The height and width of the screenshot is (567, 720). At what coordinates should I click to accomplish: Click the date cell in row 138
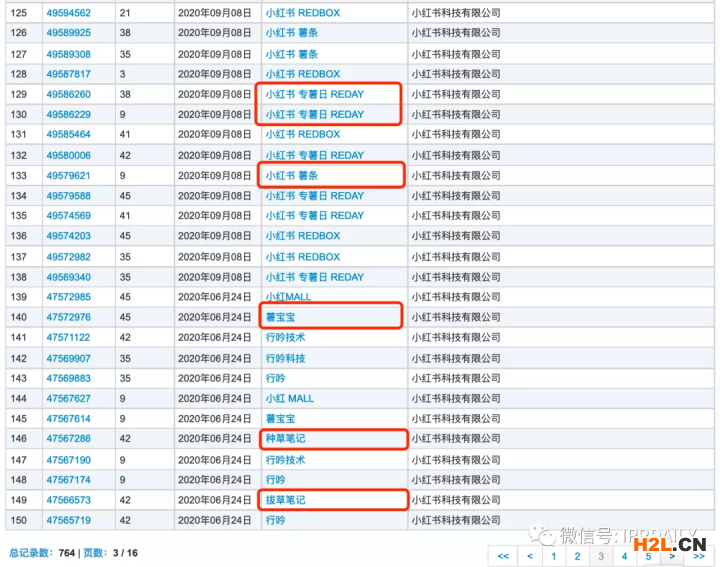[x=214, y=277]
